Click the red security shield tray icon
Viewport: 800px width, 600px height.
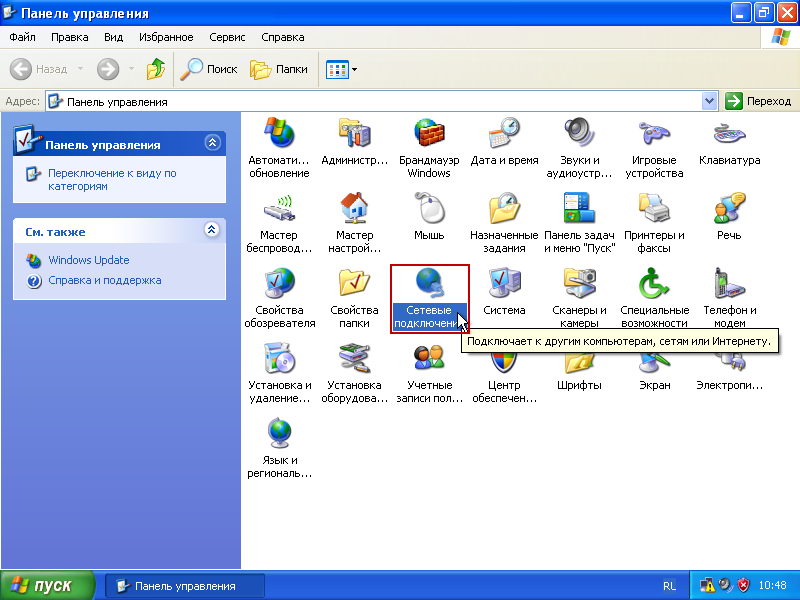click(x=743, y=585)
